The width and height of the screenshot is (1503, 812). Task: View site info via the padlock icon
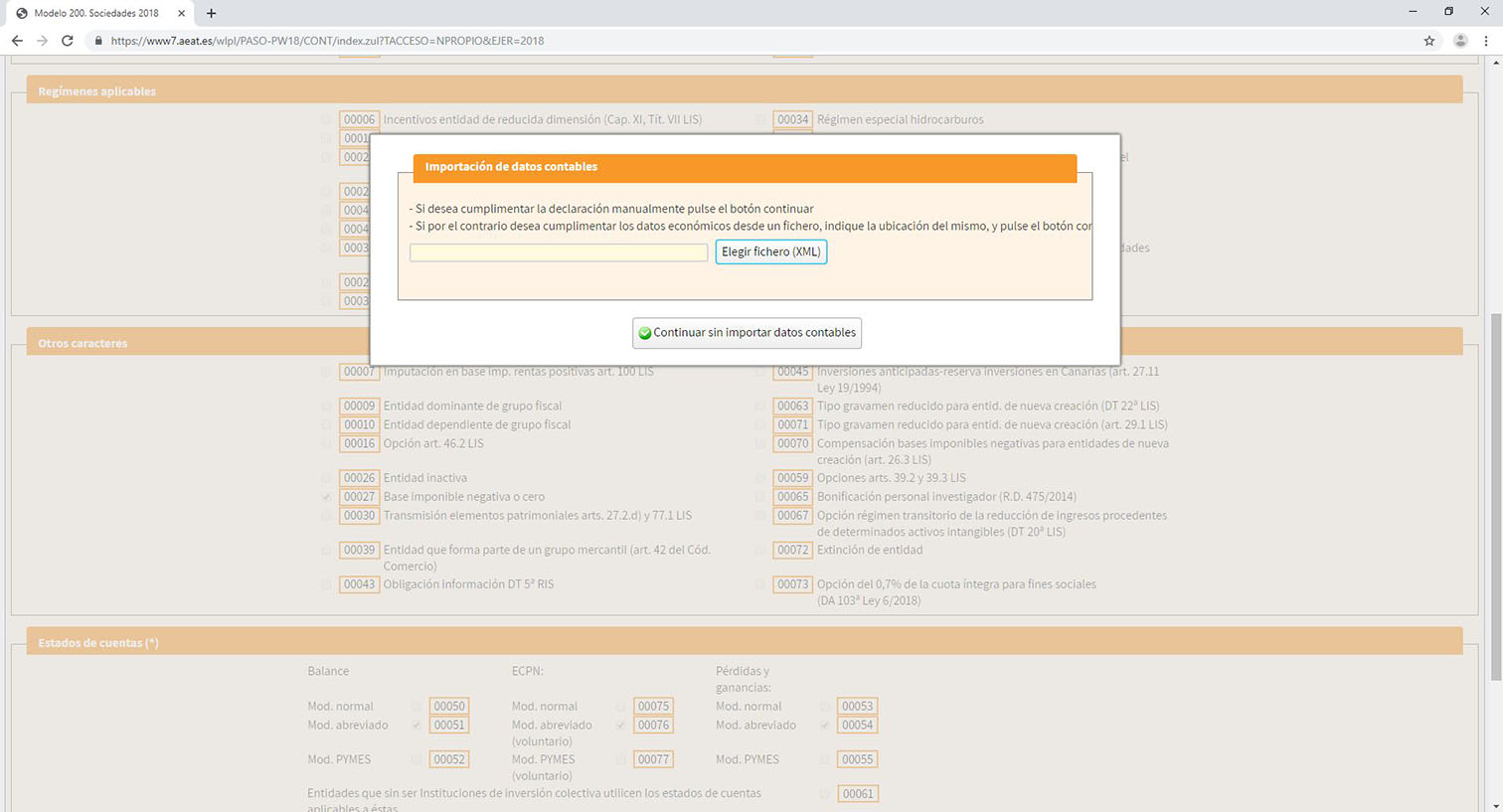pyautogui.click(x=97, y=41)
